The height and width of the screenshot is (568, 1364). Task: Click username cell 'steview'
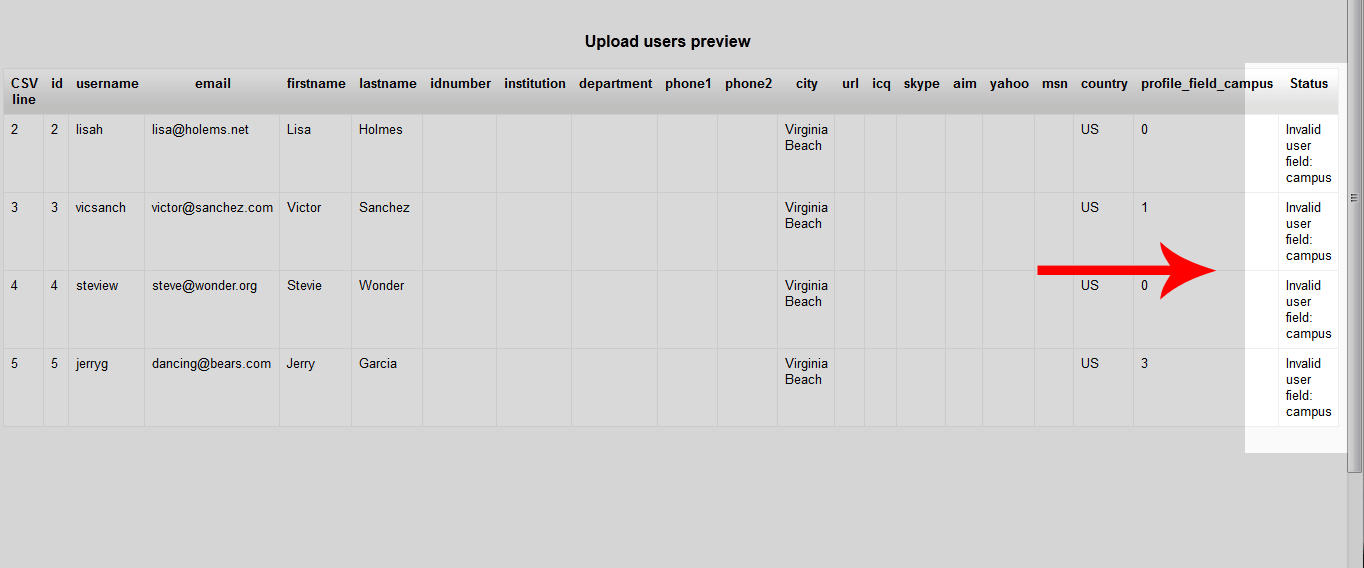click(x=97, y=286)
